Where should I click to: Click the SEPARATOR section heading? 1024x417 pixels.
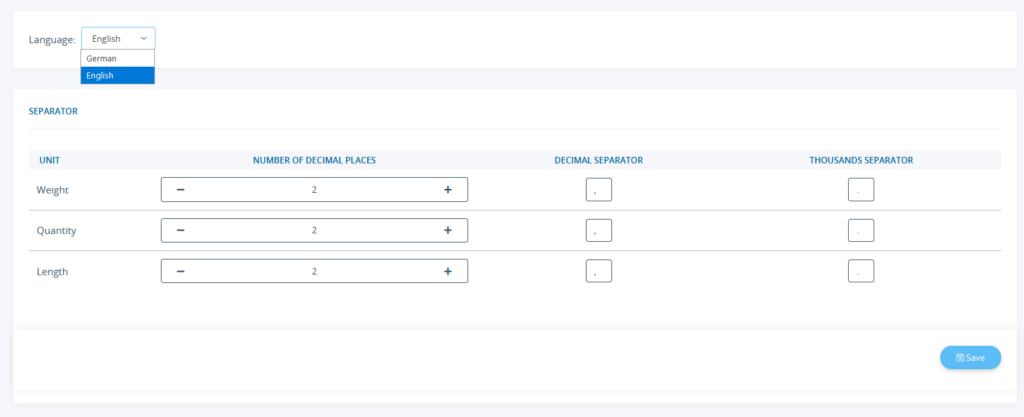pos(53,112)
